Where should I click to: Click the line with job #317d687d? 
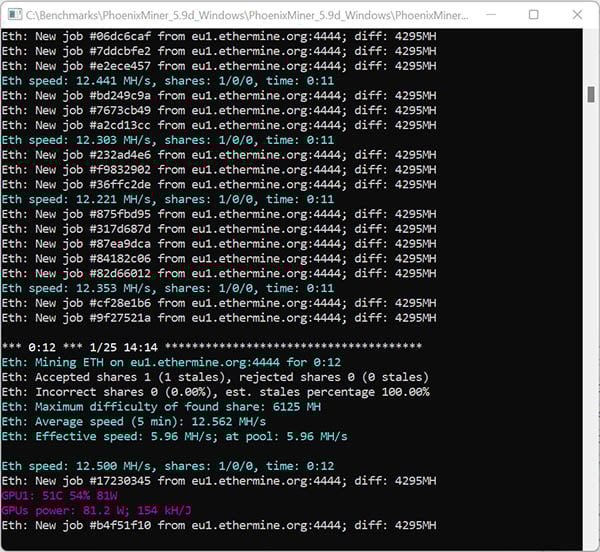pyautogui.click(x=219, y=229)
